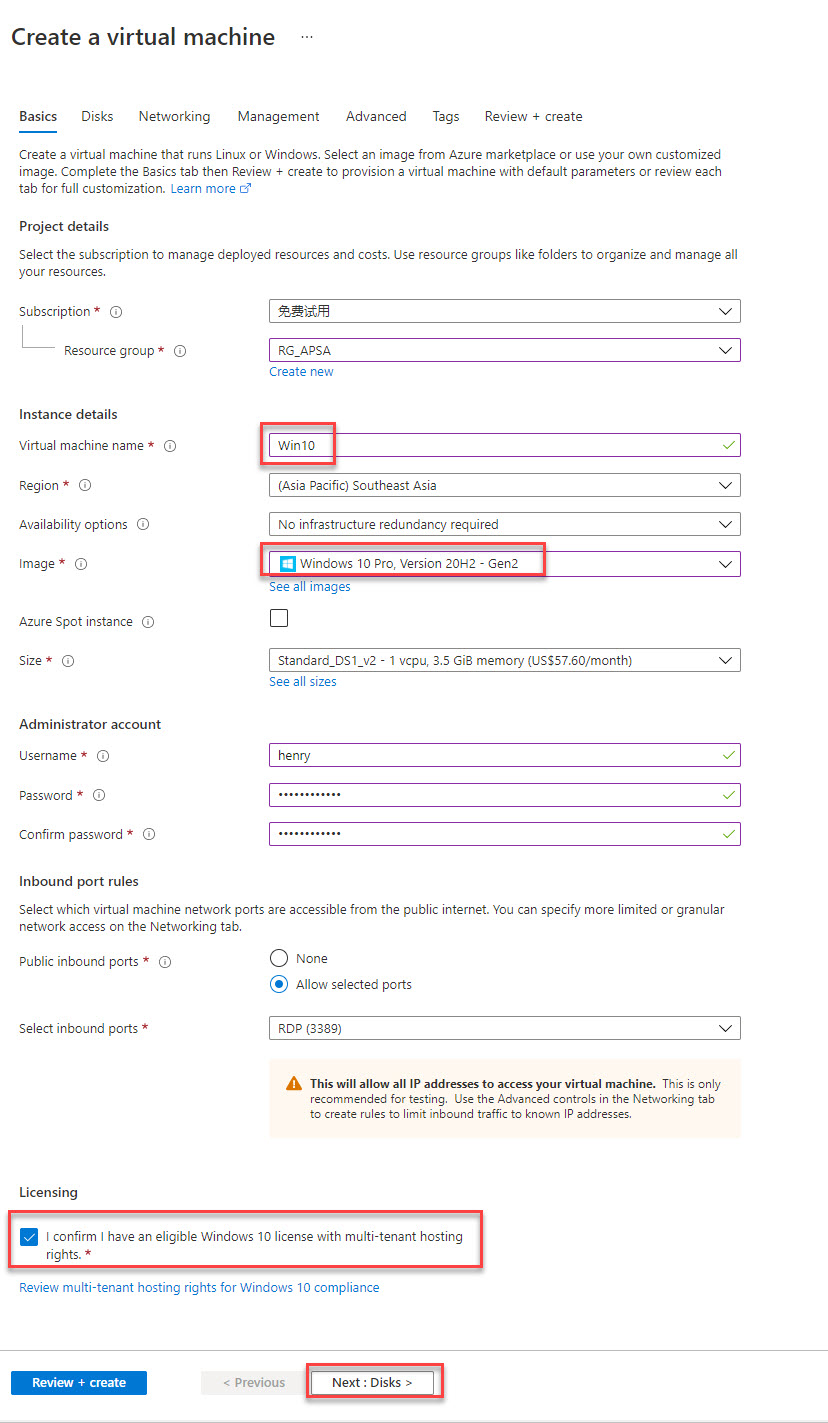
Task: Click the info icon beside Availability options
Action: tap(144, 525)
